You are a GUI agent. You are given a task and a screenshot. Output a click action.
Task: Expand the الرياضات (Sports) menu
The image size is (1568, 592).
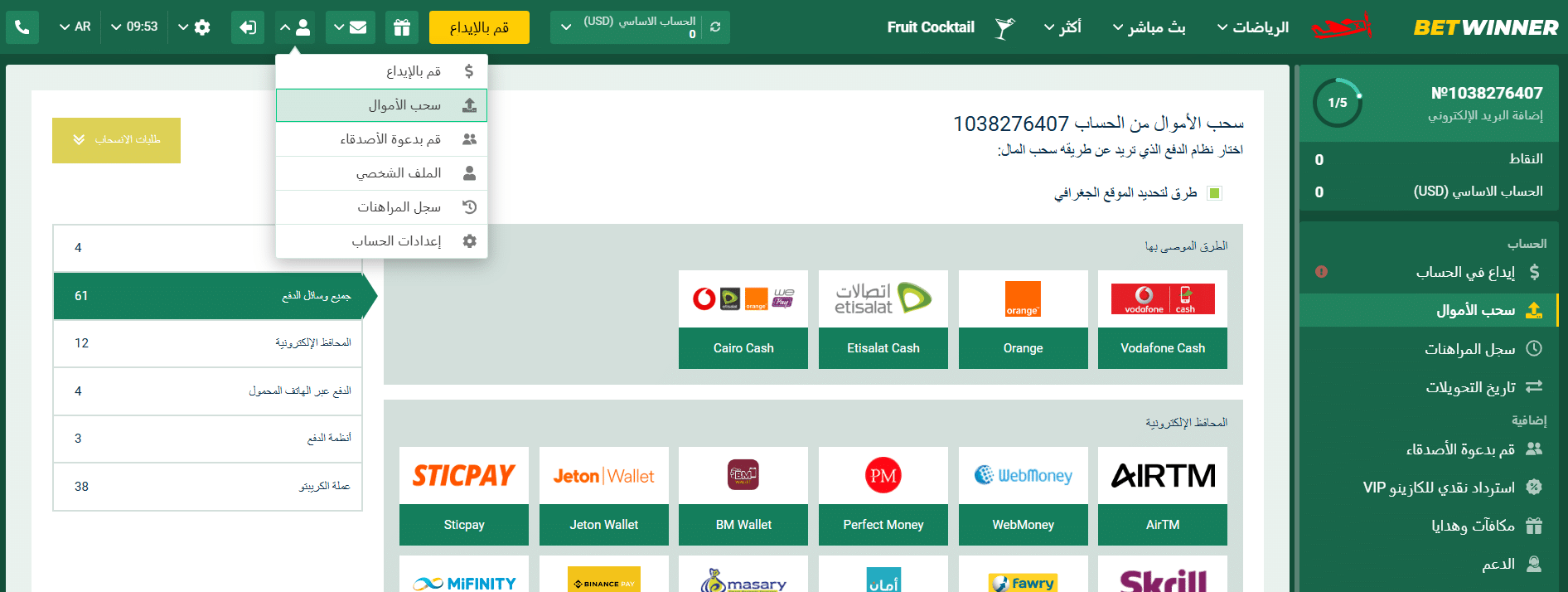[1252, 27]
